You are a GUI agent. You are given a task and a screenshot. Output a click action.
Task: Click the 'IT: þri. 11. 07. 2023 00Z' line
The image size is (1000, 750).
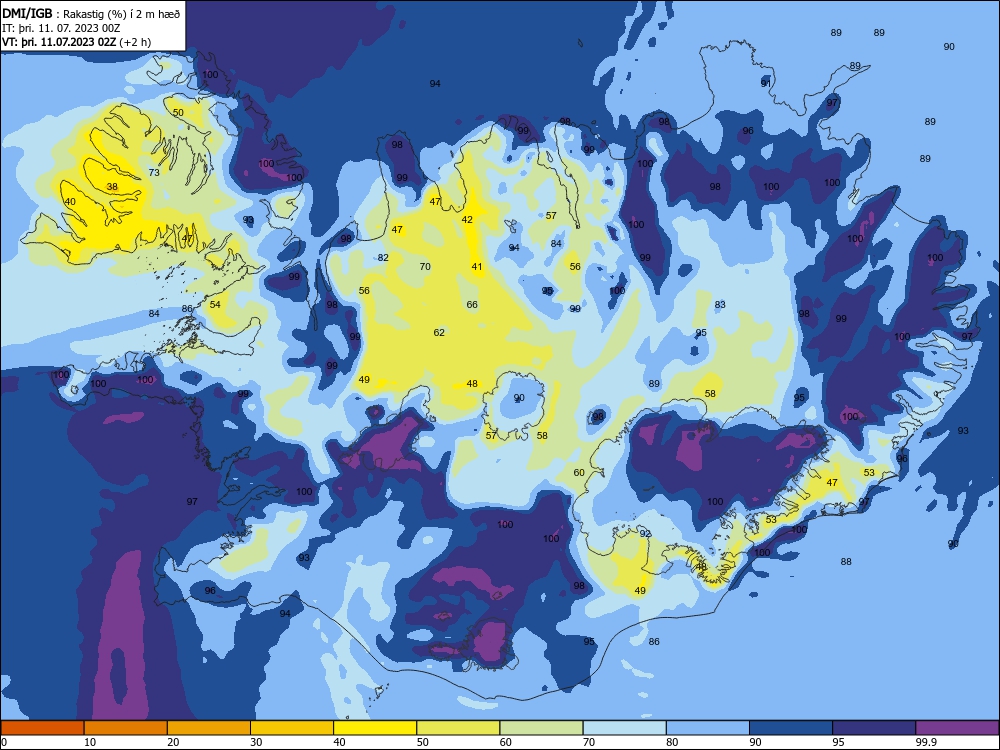point(61,28)
